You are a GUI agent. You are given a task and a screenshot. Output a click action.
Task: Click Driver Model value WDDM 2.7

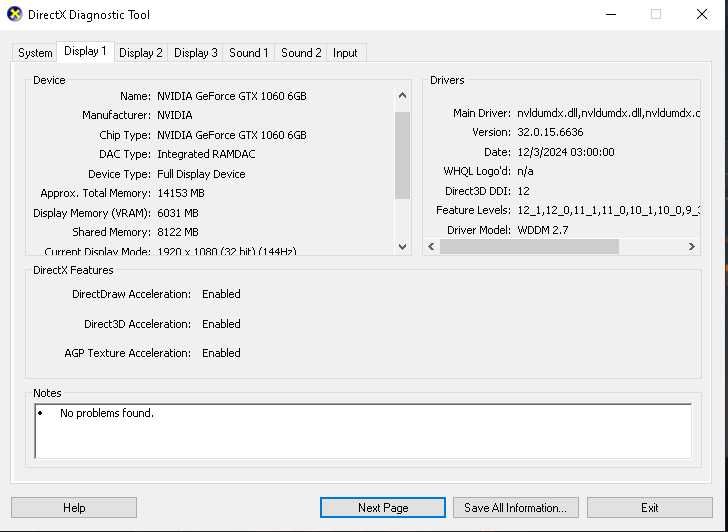pyautogui.click(x=542, y=230)
